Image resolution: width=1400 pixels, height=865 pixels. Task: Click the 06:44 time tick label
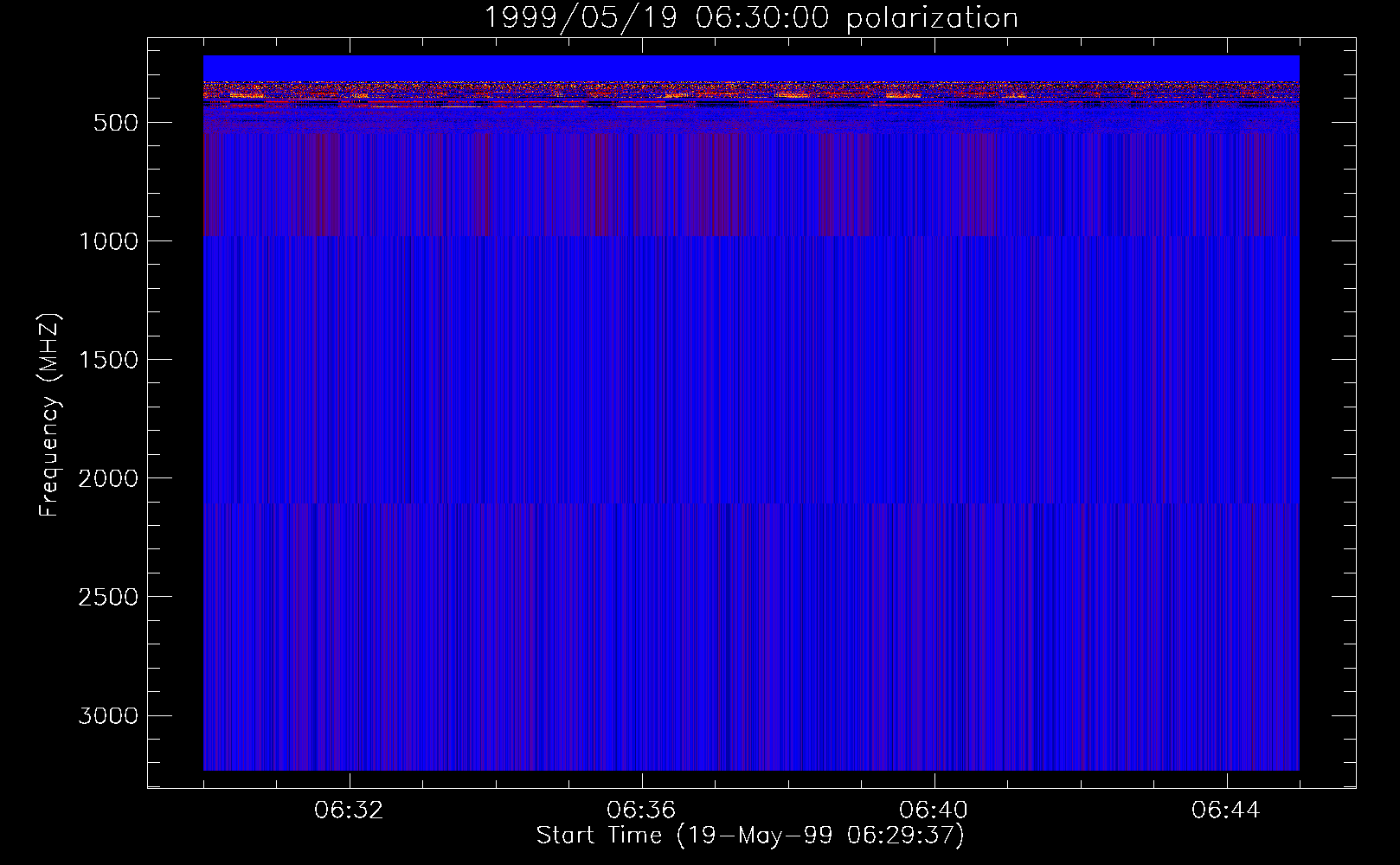(x=1226, y=811)
